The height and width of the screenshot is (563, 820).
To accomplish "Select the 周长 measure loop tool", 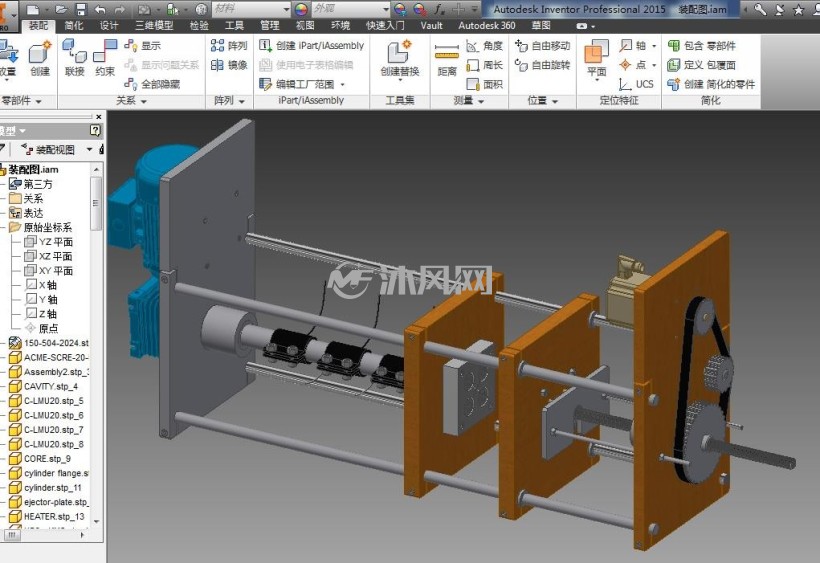I will (484, 65).
